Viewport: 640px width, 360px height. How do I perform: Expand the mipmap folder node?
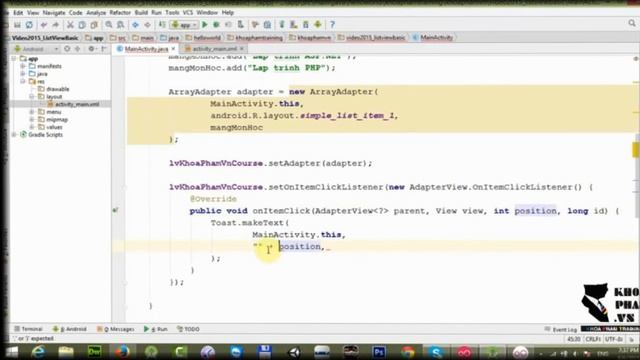(x=32, y=120)
